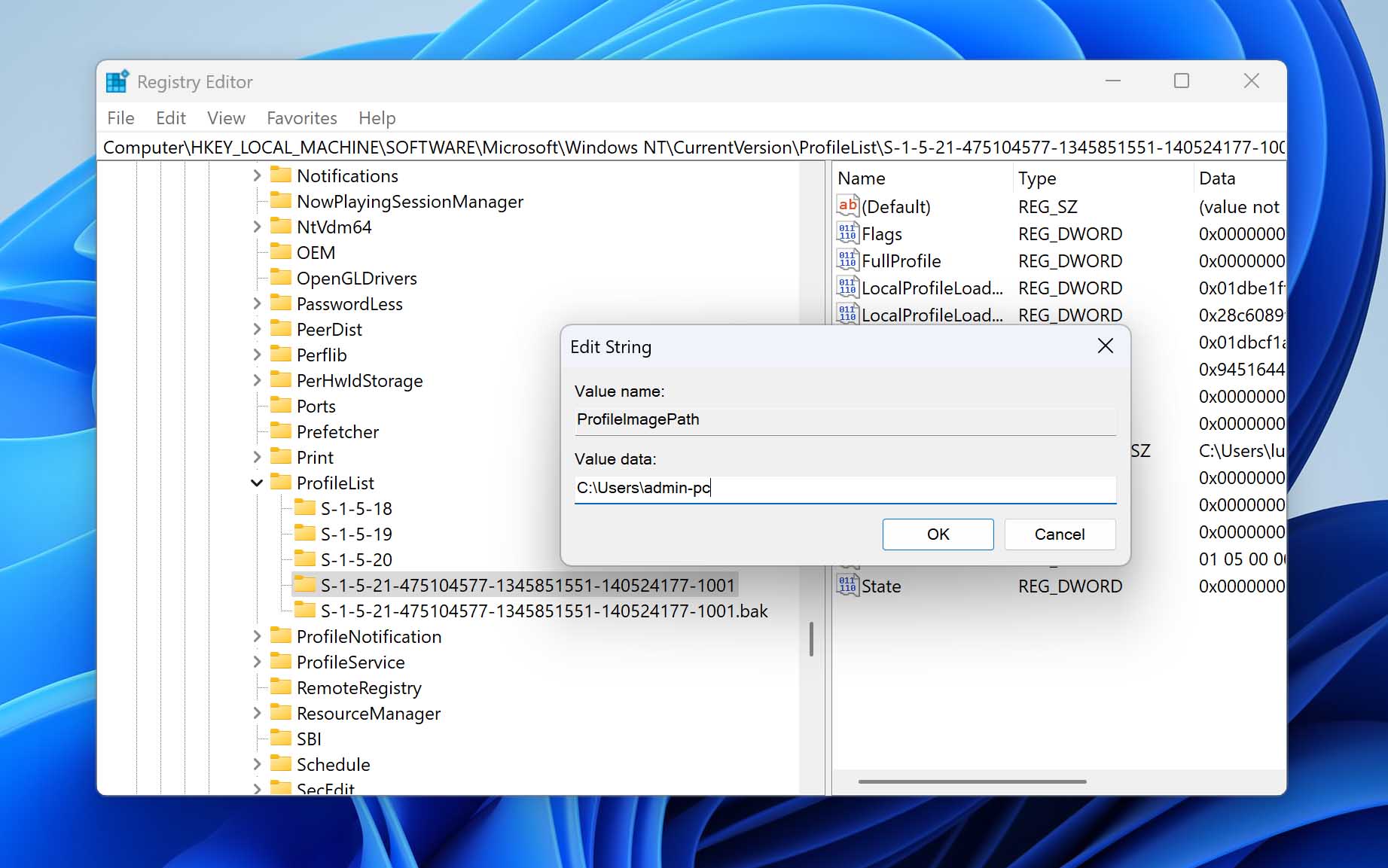
Task: Select the ProfileNotification folder icon
Action: (281, 635)
